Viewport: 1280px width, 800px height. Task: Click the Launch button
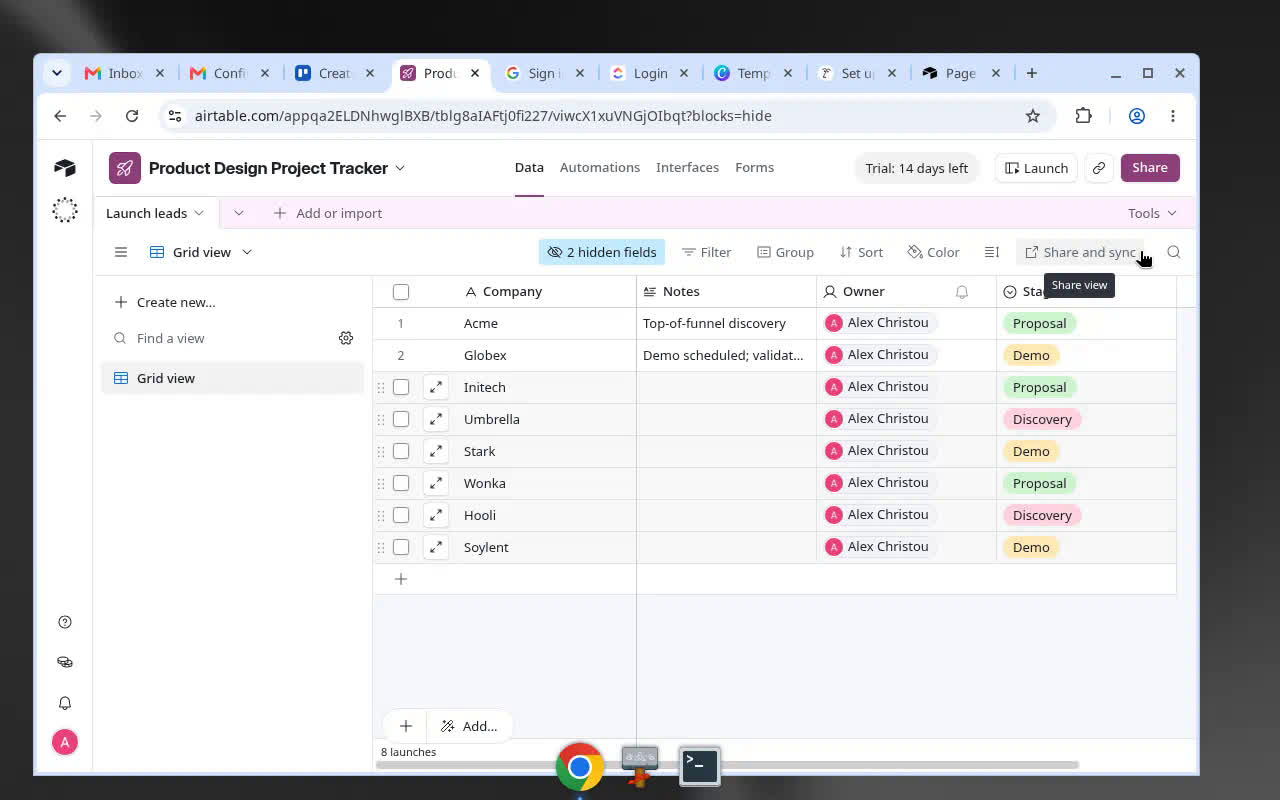click(x=1036, y=168)
